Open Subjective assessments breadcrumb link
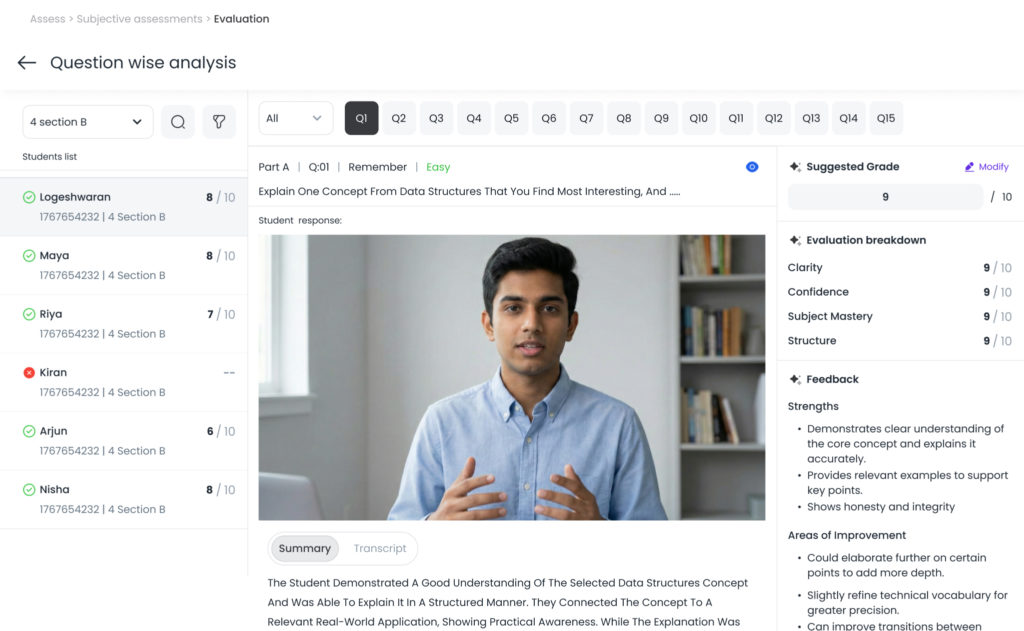 [140, 19]
